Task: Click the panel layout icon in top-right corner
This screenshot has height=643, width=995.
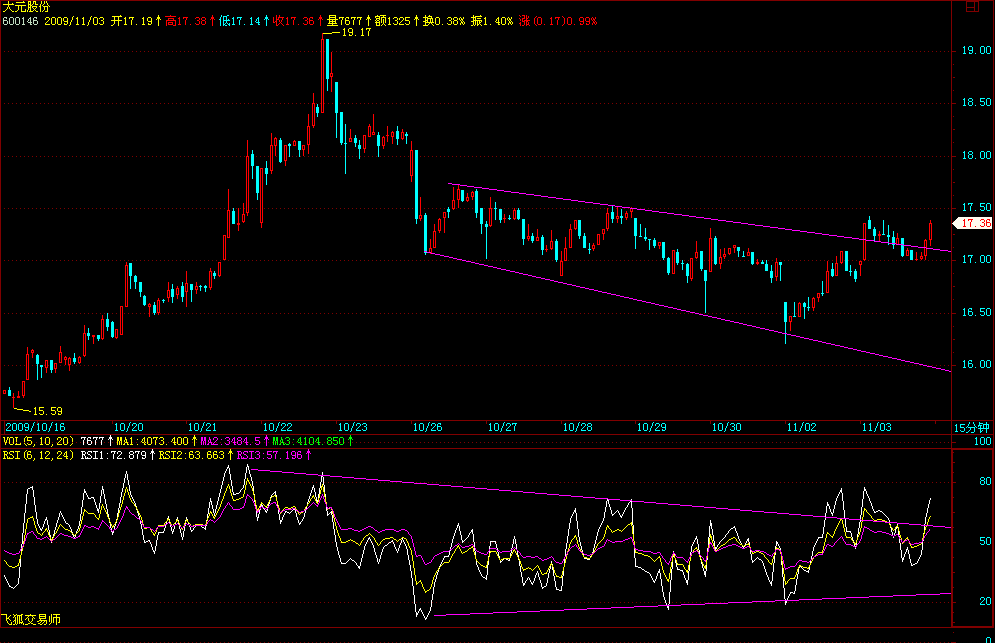Action: point(972,6)
